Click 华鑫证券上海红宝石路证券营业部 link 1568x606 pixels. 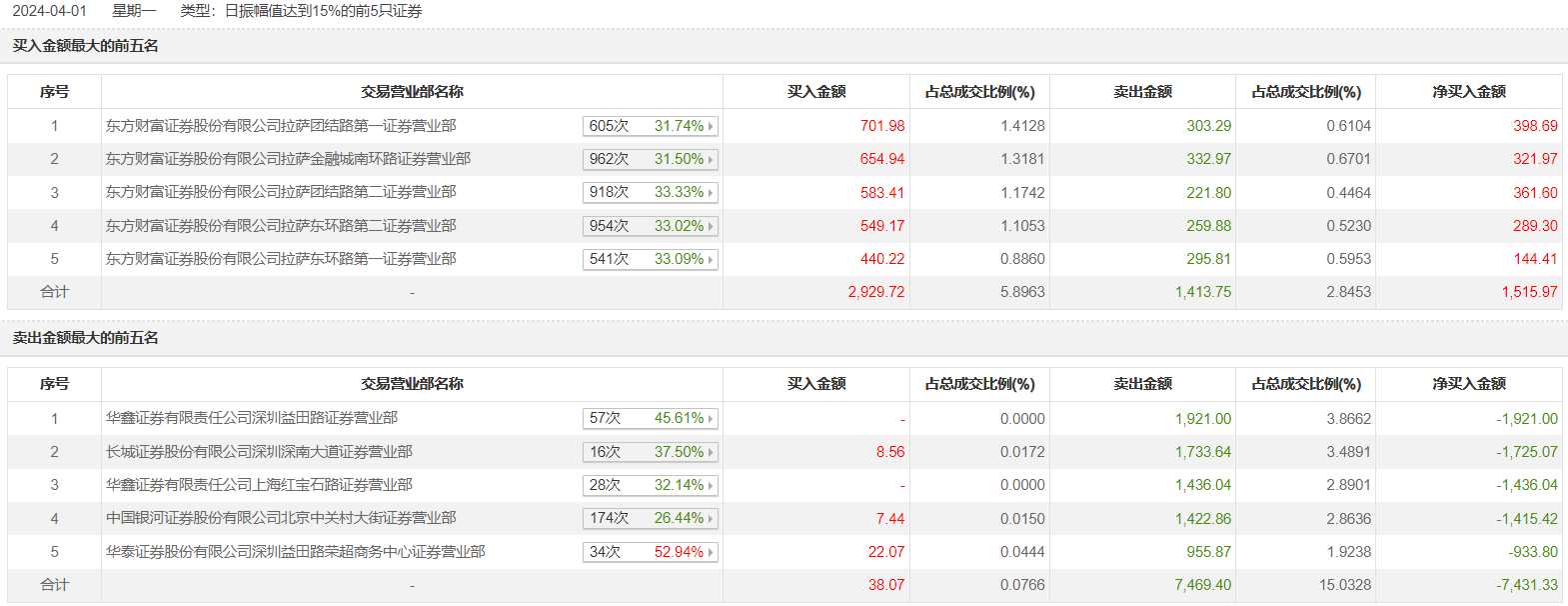point(259,485)
